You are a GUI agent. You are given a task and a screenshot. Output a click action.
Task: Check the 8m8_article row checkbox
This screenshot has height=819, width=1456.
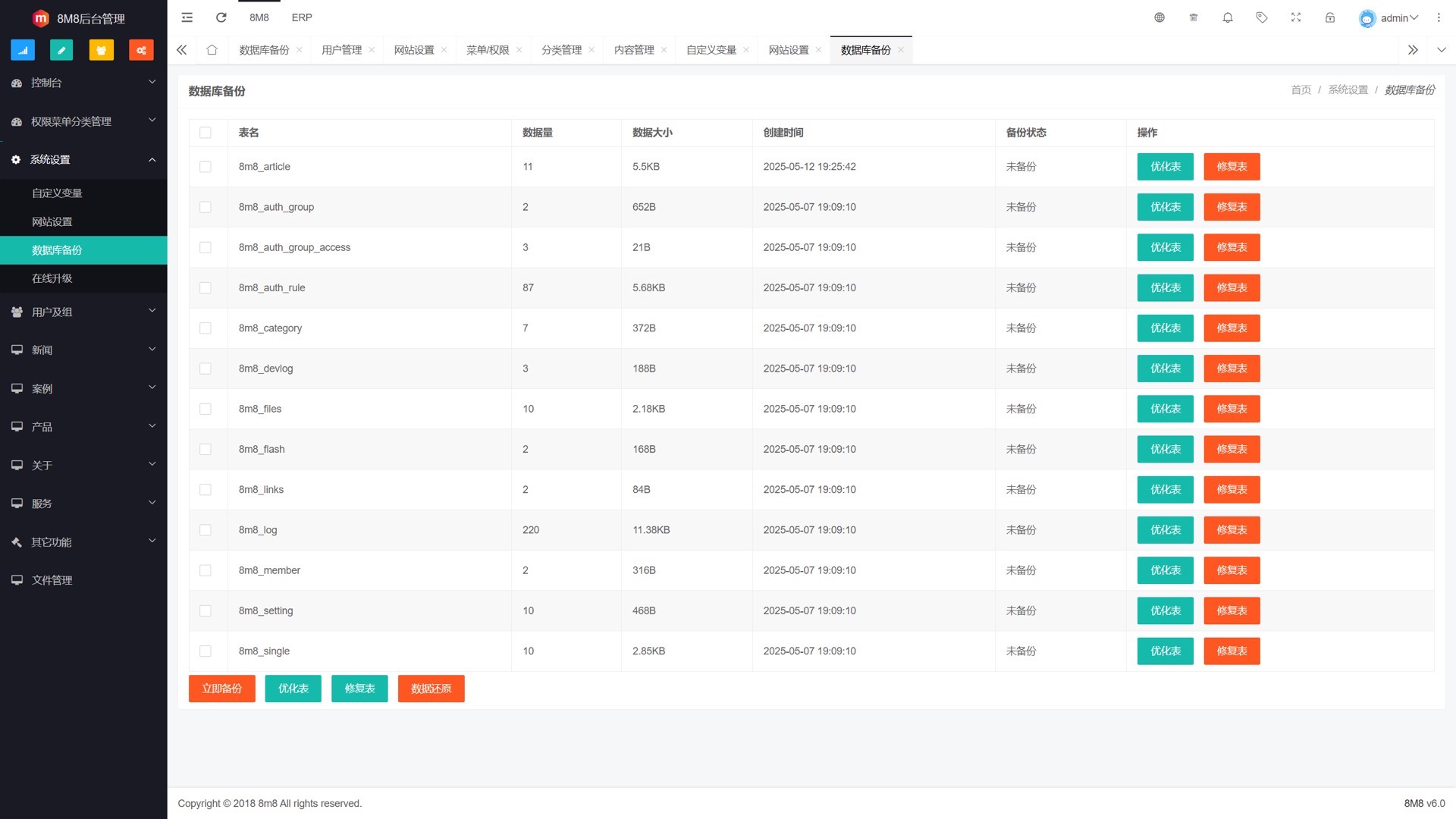point(206,167)
